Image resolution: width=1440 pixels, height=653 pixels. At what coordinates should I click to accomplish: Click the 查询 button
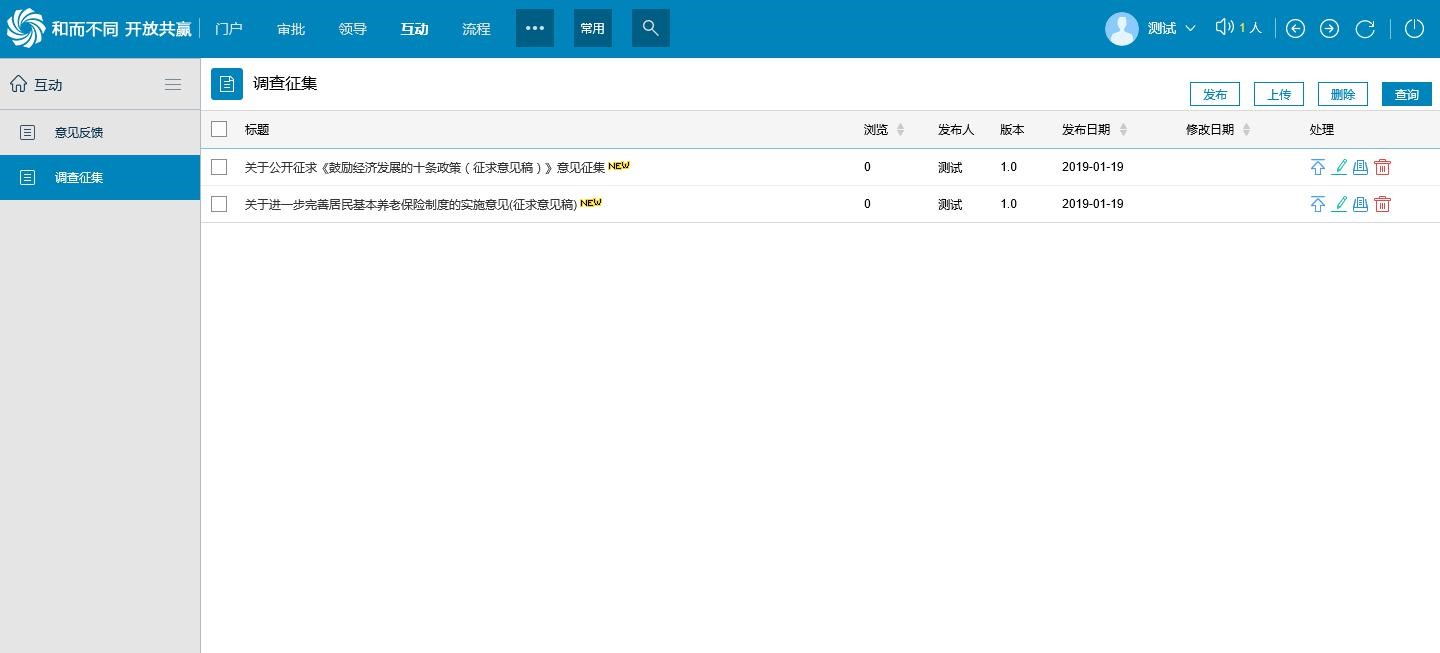pos(1406,94)
